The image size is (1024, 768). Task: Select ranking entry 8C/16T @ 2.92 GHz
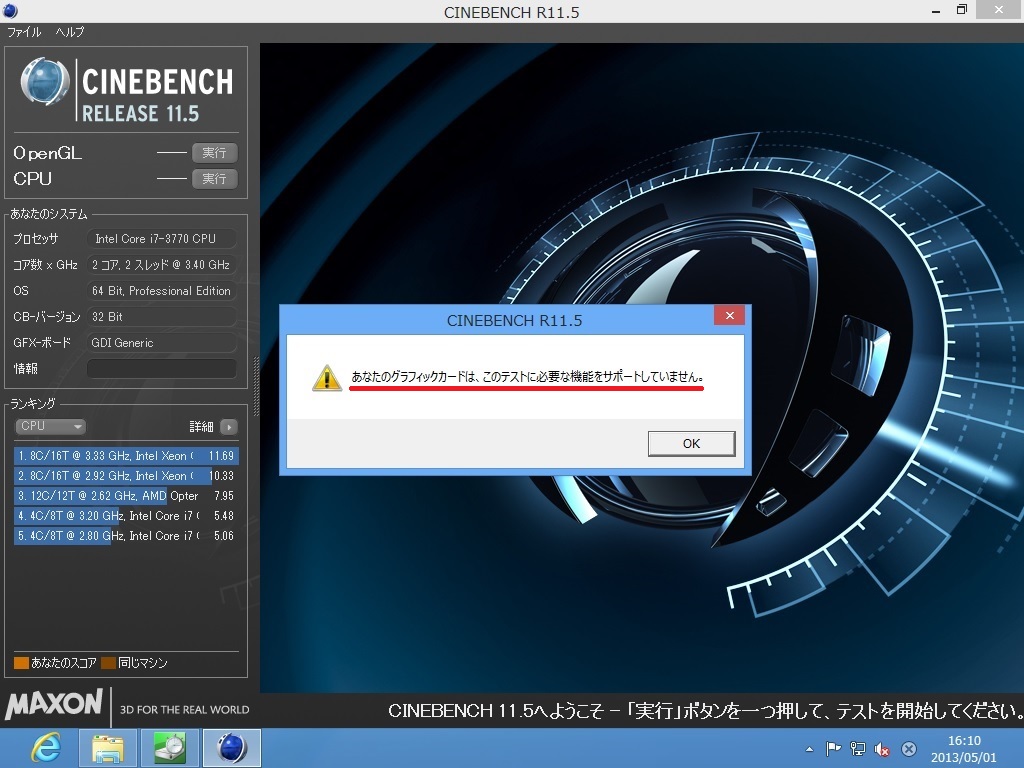(x=126, y=476)
